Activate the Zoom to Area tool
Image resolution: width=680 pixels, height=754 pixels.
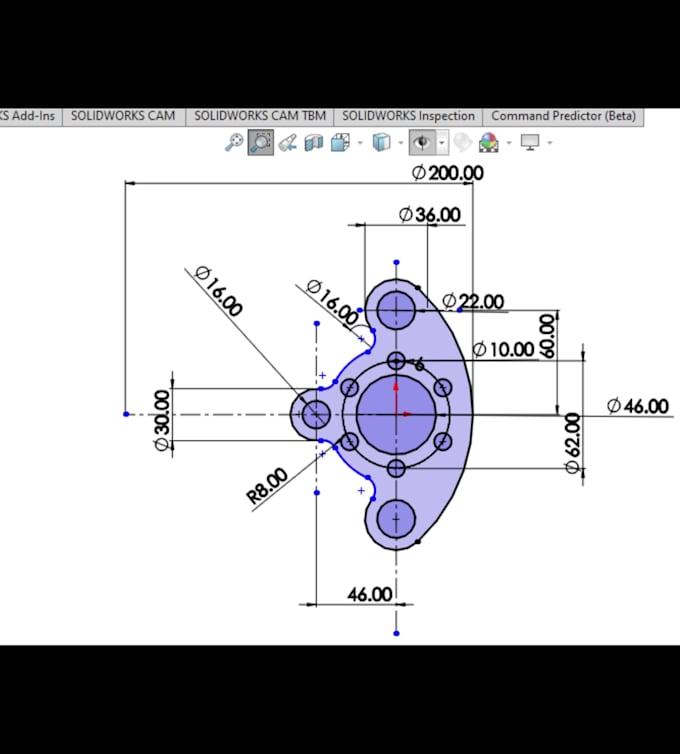pos(261,142)
